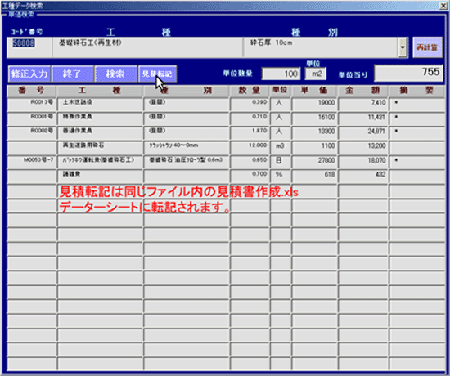
Task: Click the quantity cell 0.710
Action: point(249,118)
